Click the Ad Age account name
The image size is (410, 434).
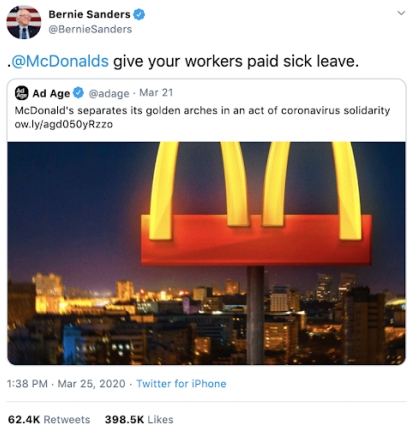pos(51,93)
